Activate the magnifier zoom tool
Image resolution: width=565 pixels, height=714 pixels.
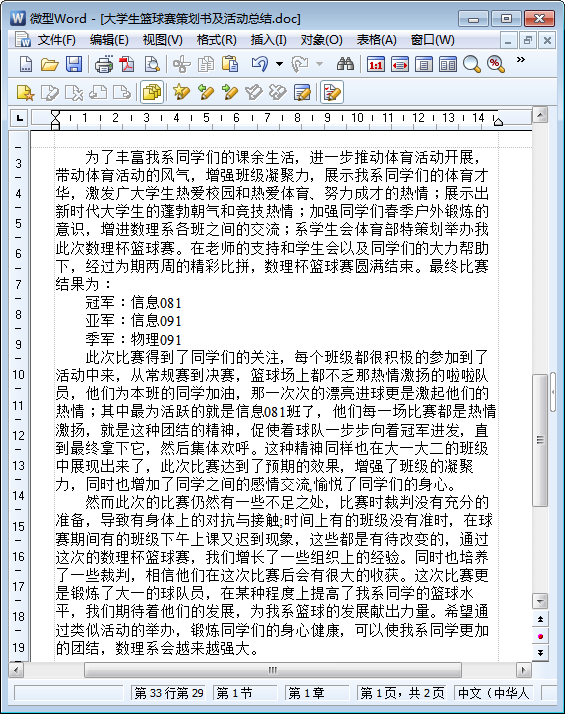472,64
